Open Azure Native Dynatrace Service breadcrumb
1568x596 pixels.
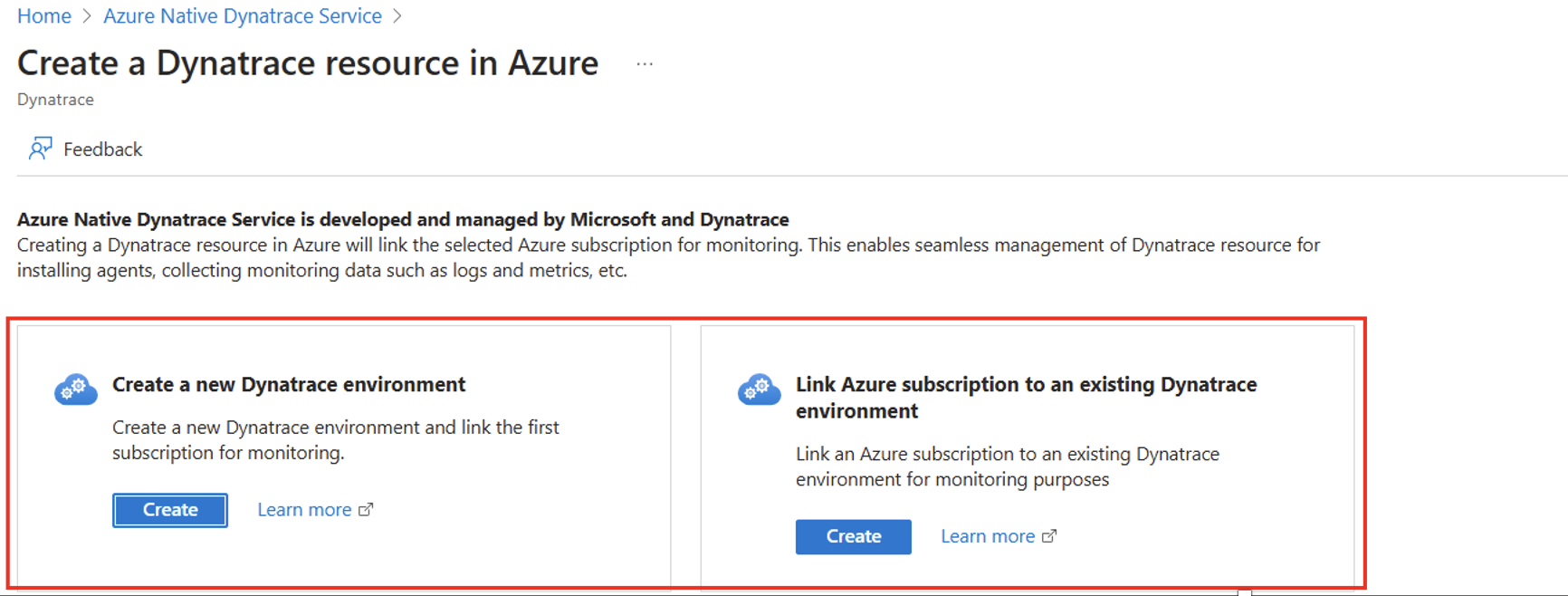(243, 16)
